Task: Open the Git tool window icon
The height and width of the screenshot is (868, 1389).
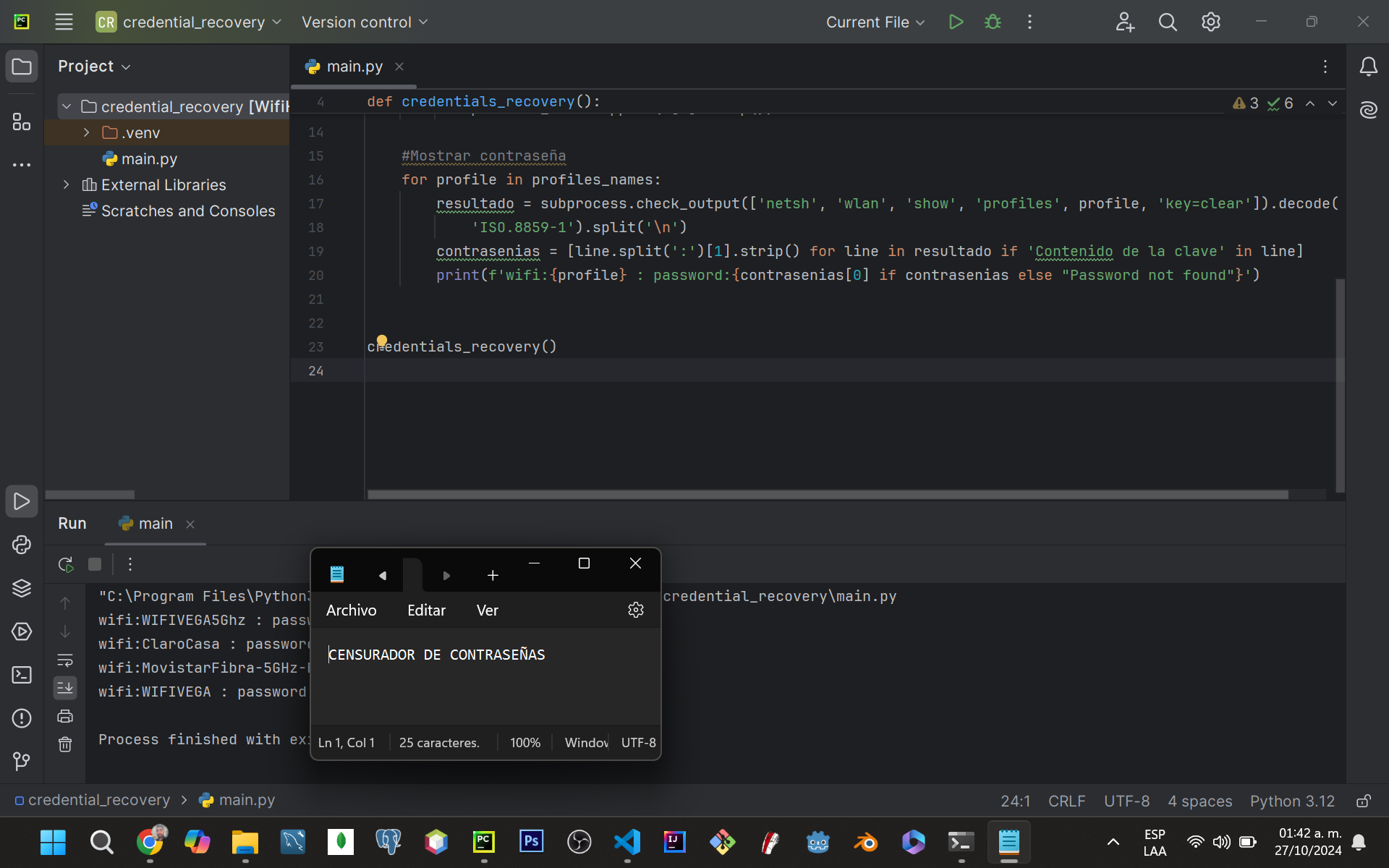Action: 22,761
